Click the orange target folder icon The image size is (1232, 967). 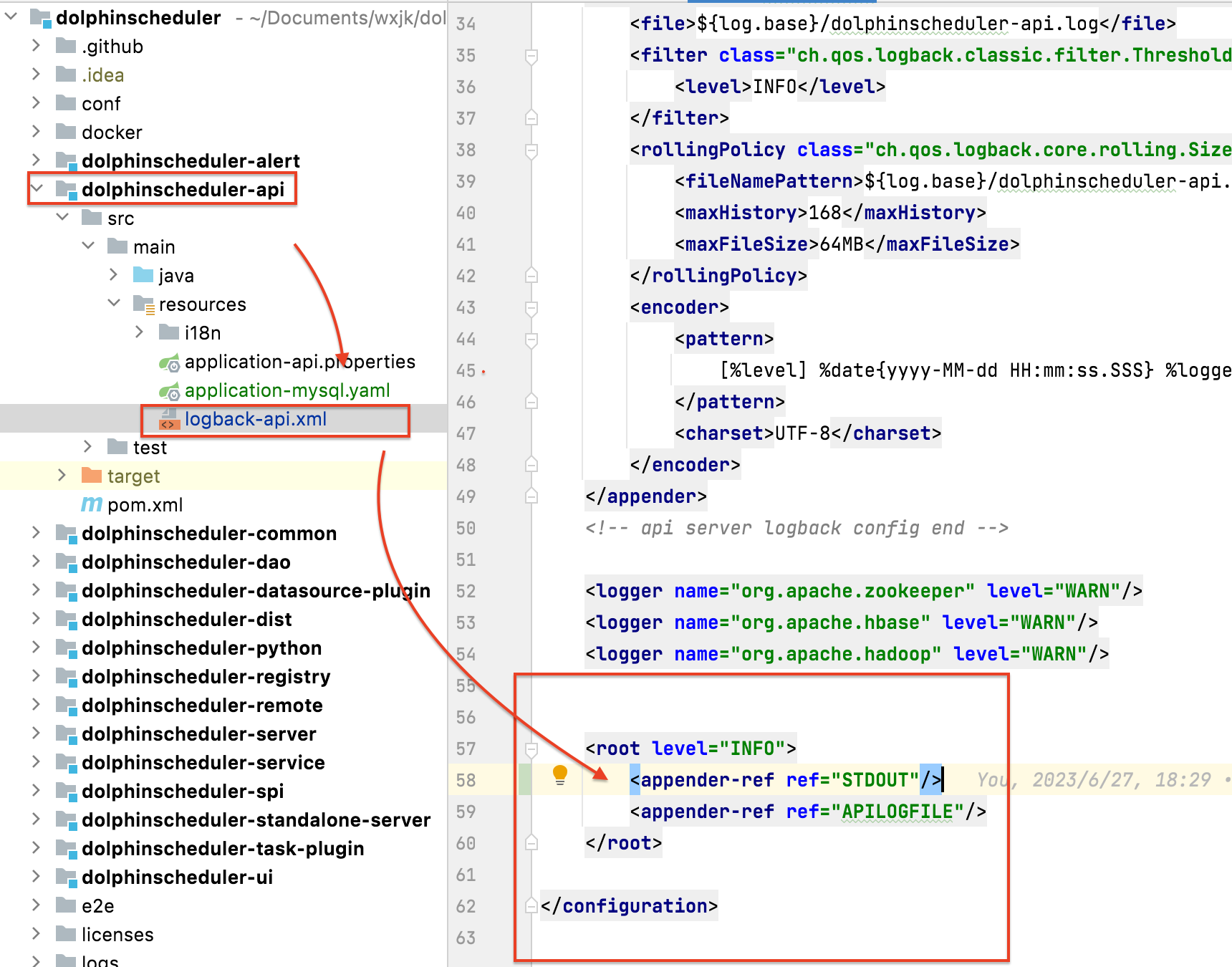pos(92,476)
